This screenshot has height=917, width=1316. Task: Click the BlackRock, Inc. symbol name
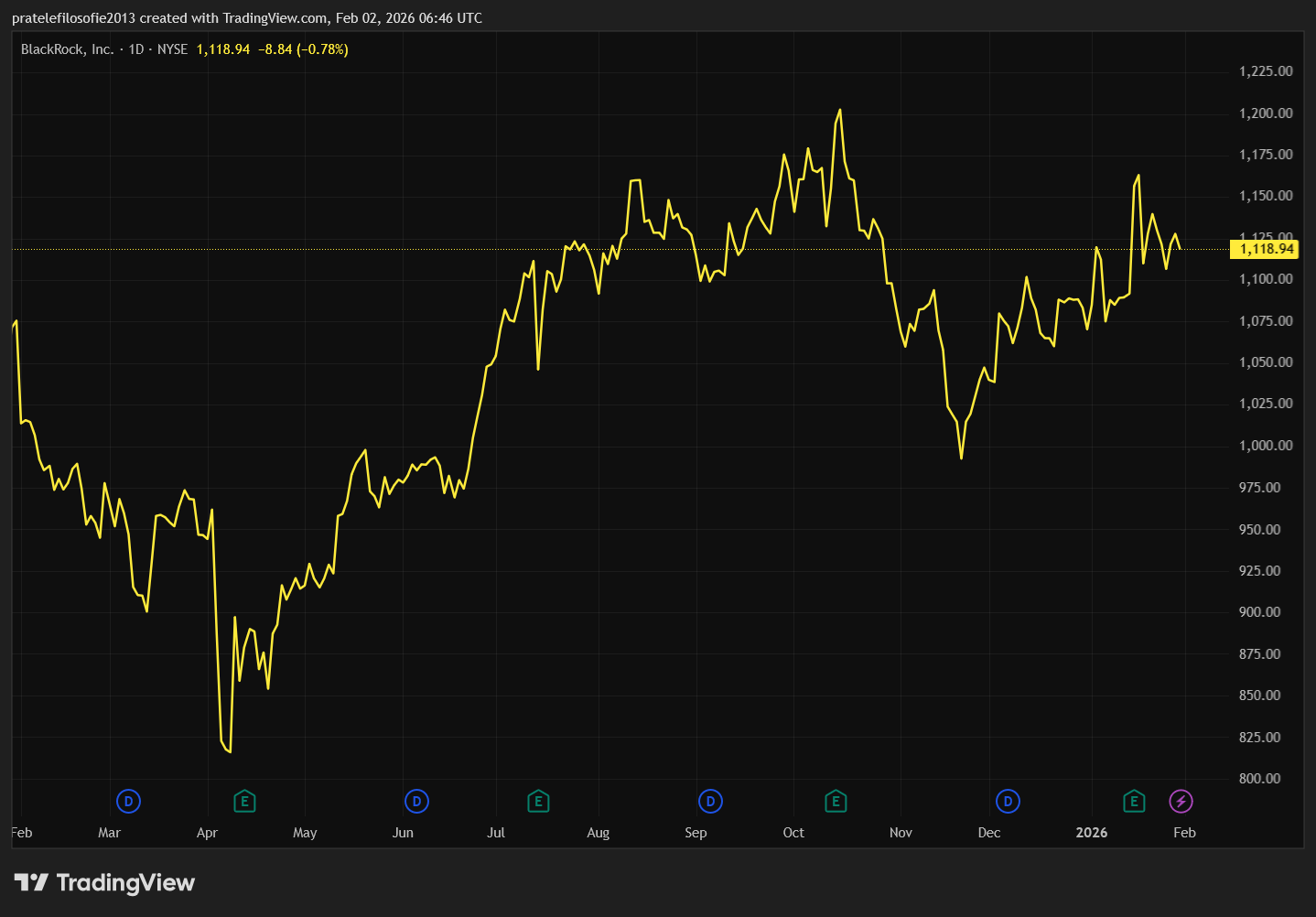tap(67, 49)
